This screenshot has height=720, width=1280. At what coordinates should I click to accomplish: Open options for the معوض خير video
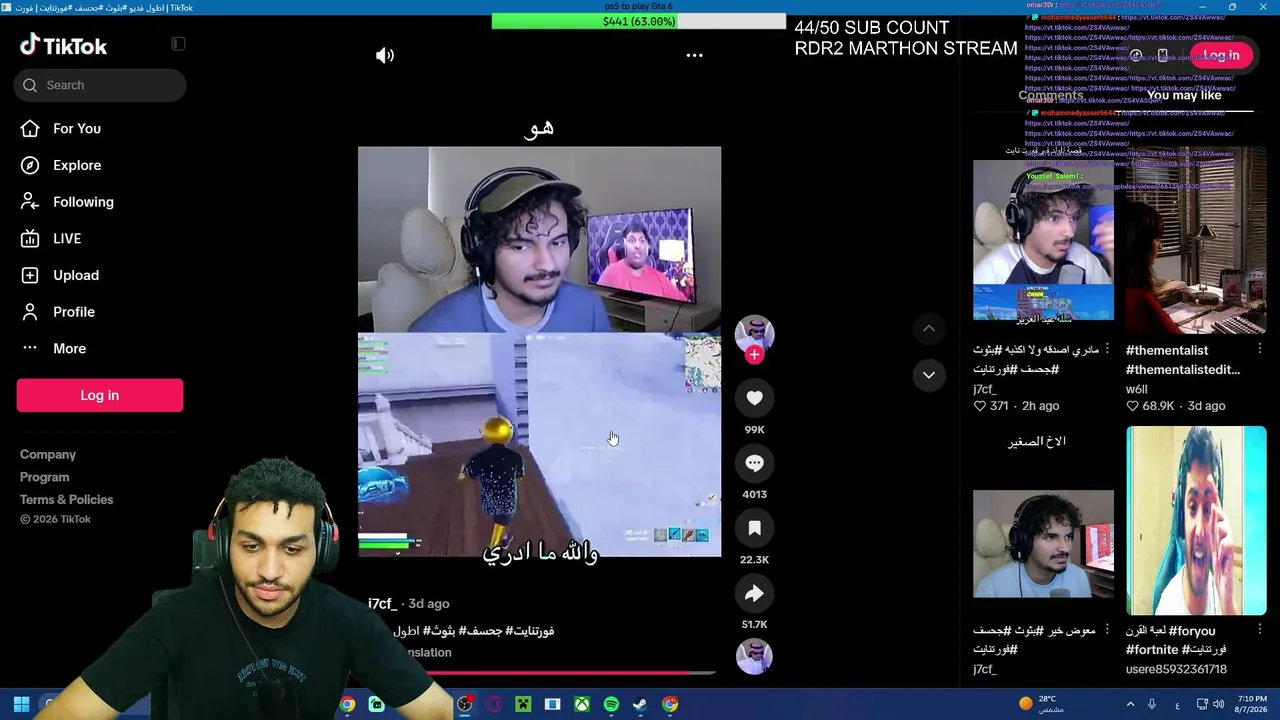coord(1107,630)
